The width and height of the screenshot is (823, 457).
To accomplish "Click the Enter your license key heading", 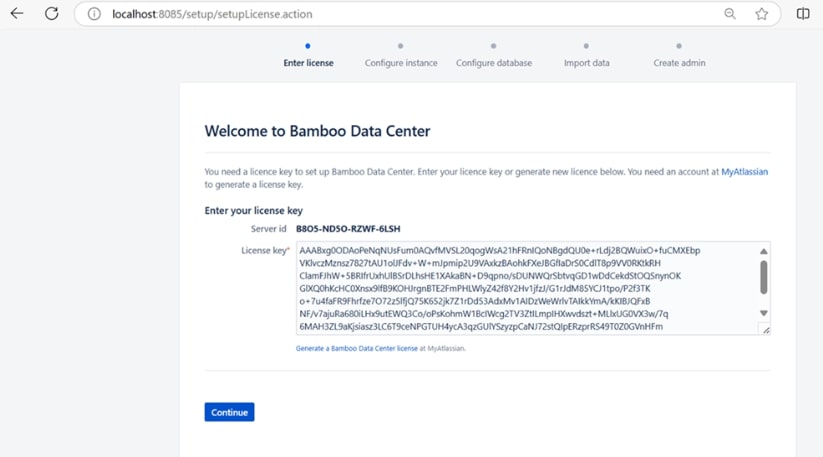I will 254,210.
